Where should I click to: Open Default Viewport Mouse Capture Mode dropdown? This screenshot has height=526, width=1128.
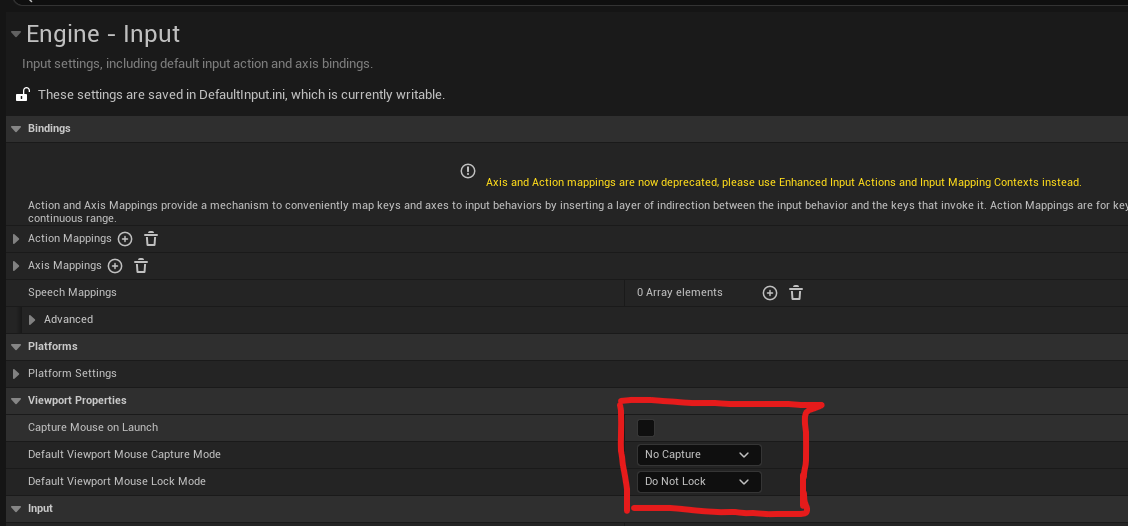pos(698,455)
